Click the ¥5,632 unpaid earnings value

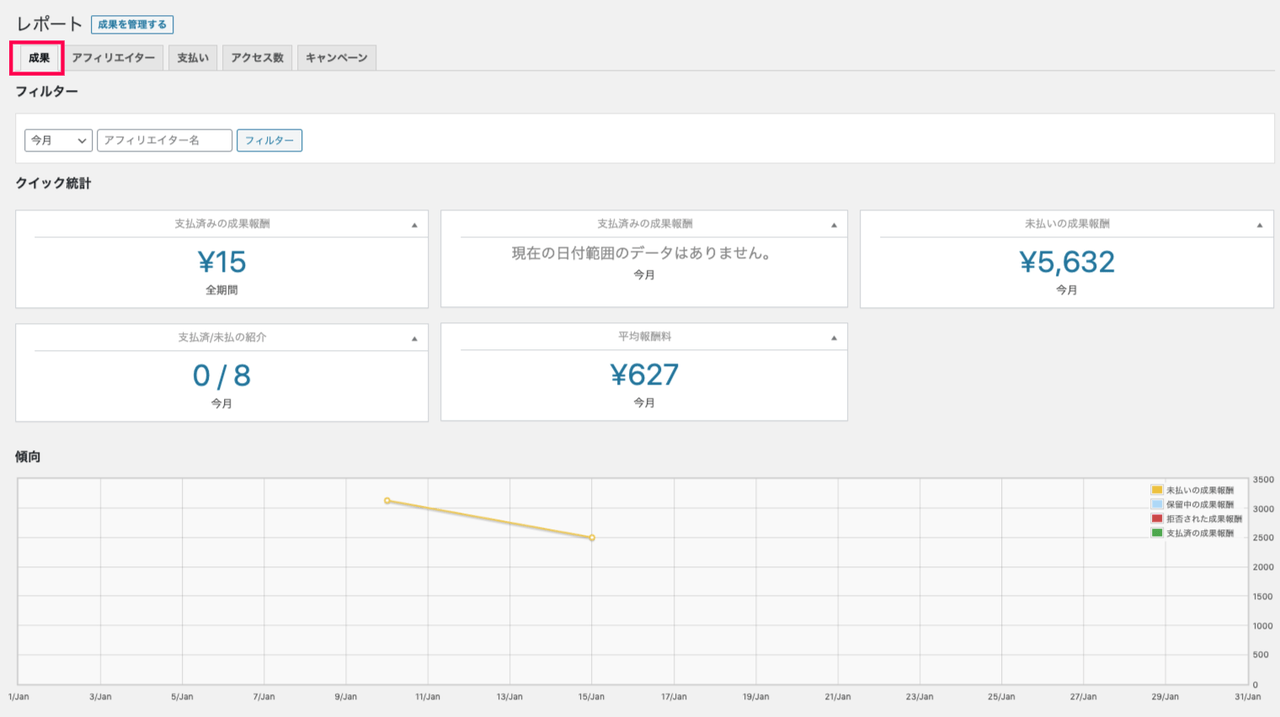point(1067,262)
